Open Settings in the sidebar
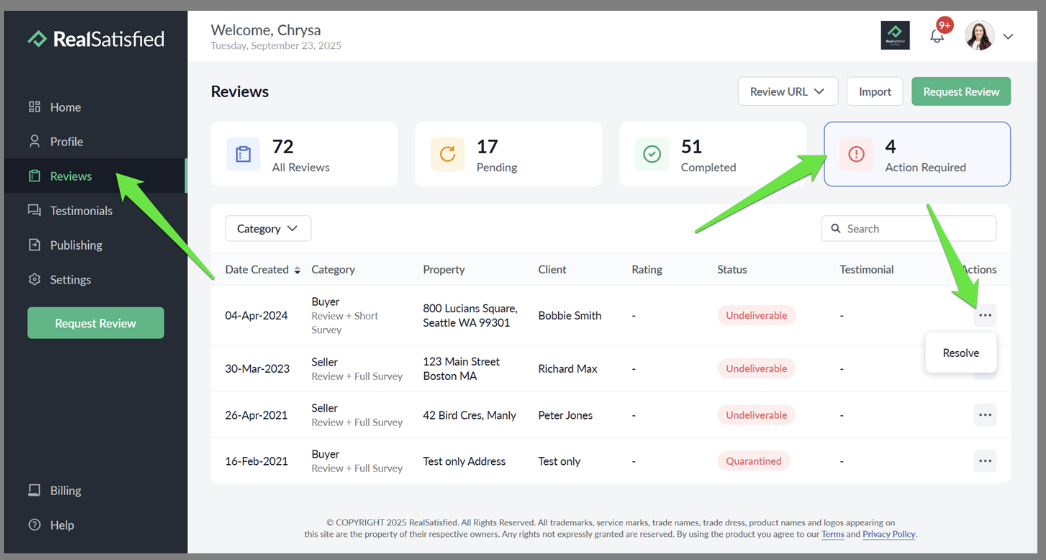The width and height of the screenshot is (1046, 560). (70, 280)
